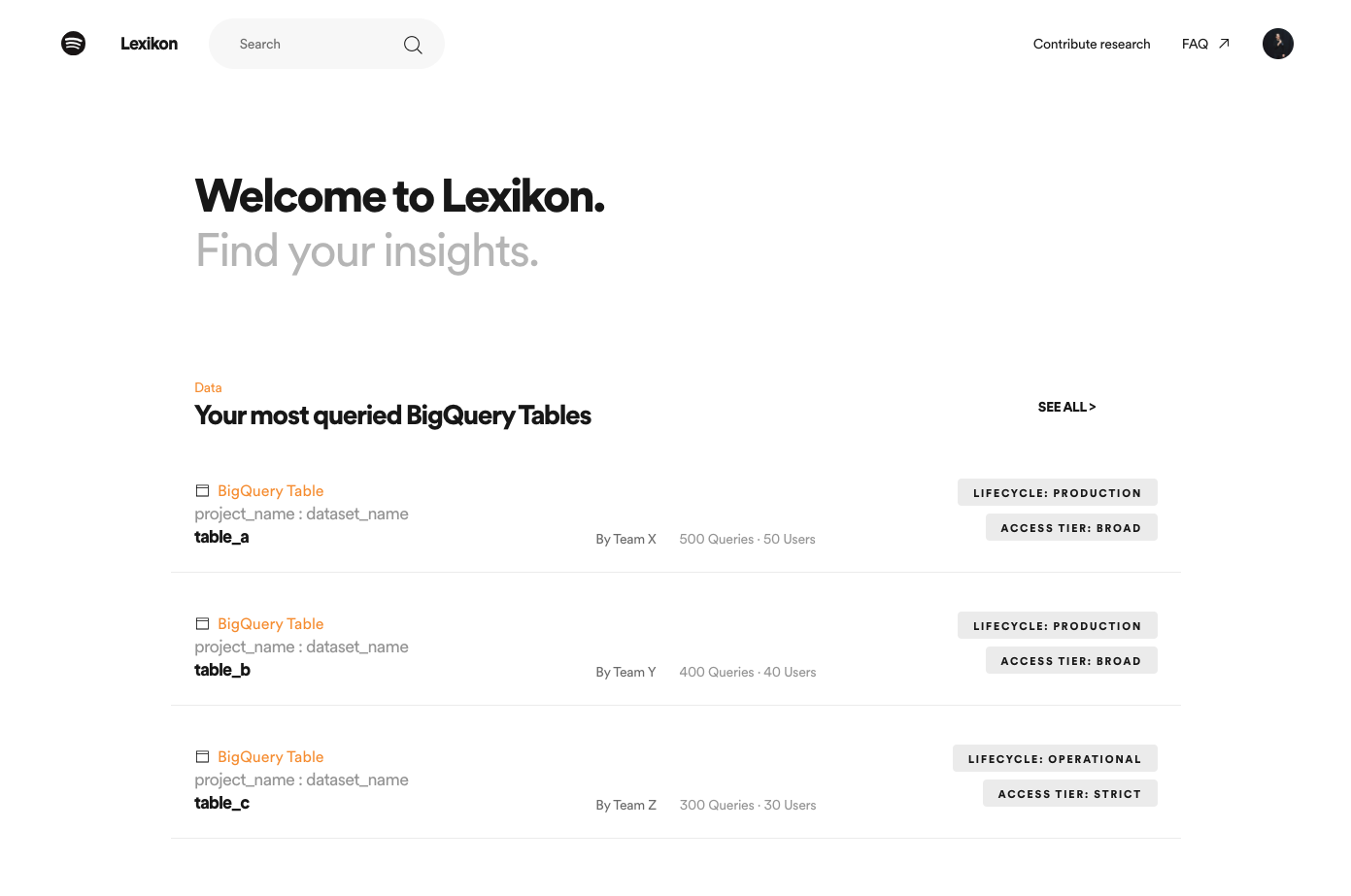
Task: Click the Spotify logo icon
Action: pos(73,44)
